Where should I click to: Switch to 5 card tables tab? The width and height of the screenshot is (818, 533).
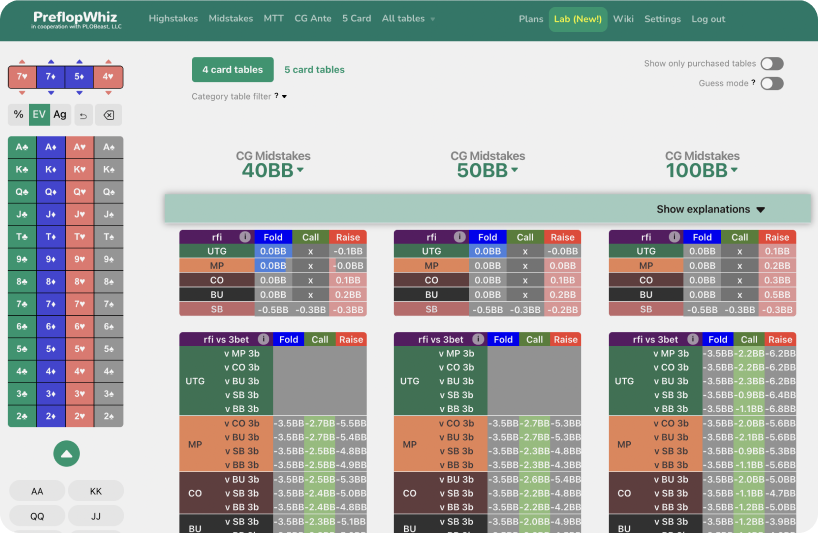[x=314, y=70]
